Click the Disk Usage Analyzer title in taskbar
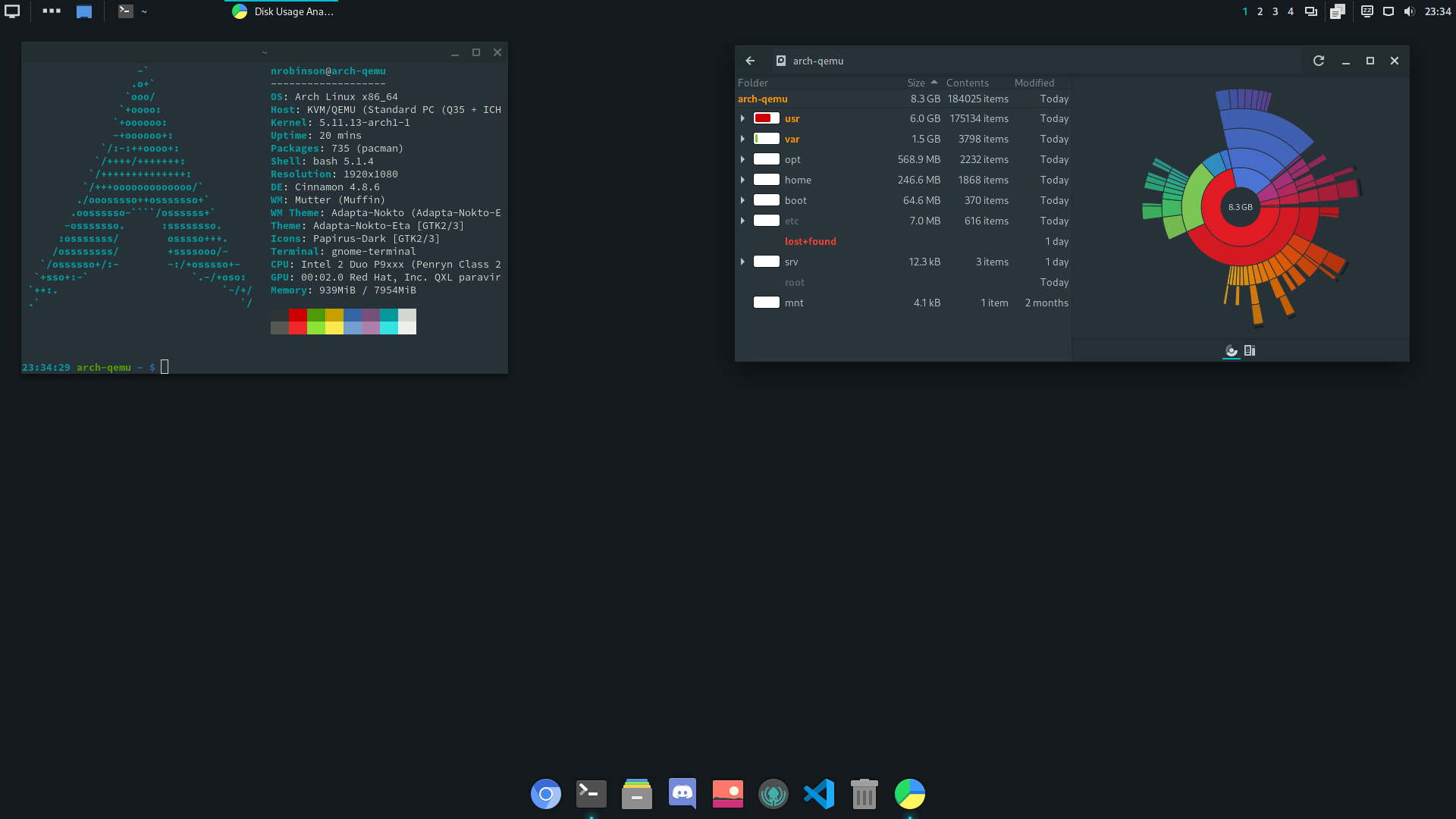 point(294,11)
